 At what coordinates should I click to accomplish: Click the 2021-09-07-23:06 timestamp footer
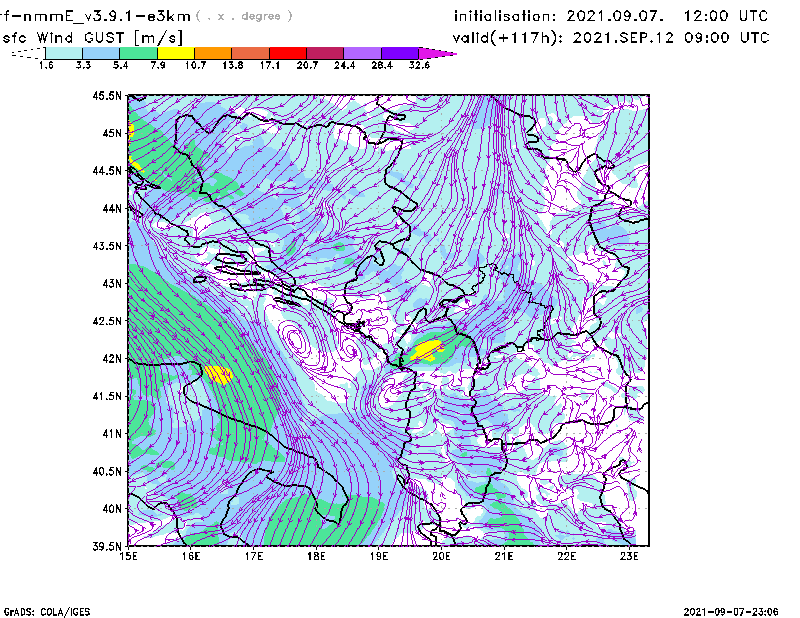739,610
